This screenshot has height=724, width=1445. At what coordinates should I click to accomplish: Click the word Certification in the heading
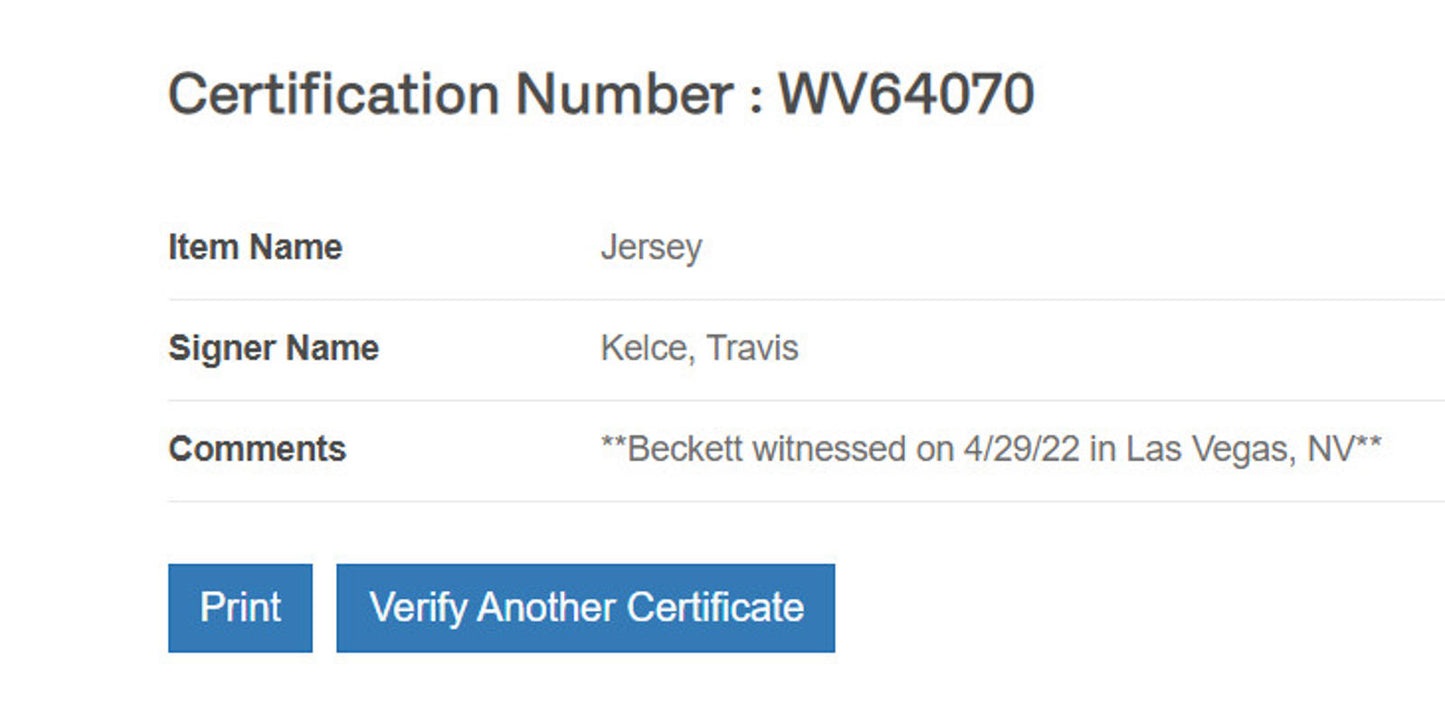(x=333, y=94)
